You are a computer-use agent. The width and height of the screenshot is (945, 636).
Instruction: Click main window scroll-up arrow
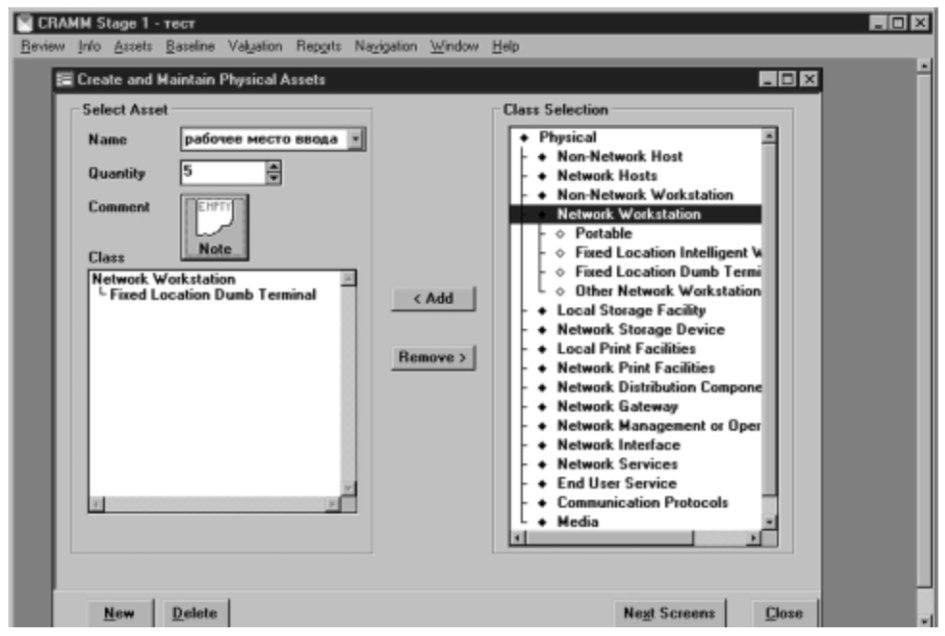924,66
